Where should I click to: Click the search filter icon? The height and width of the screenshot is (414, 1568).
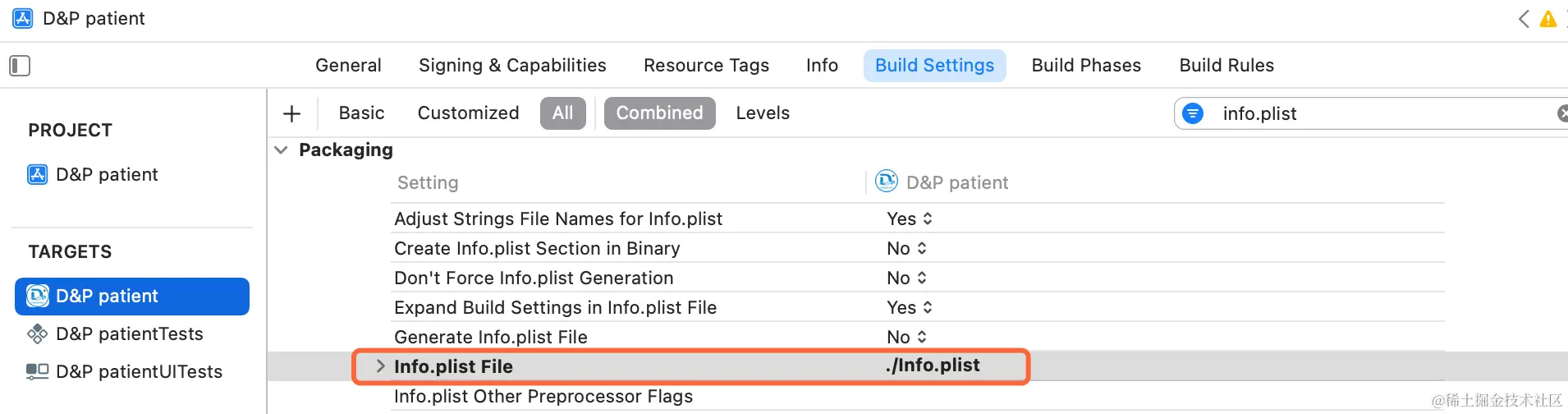point(1193,113)
